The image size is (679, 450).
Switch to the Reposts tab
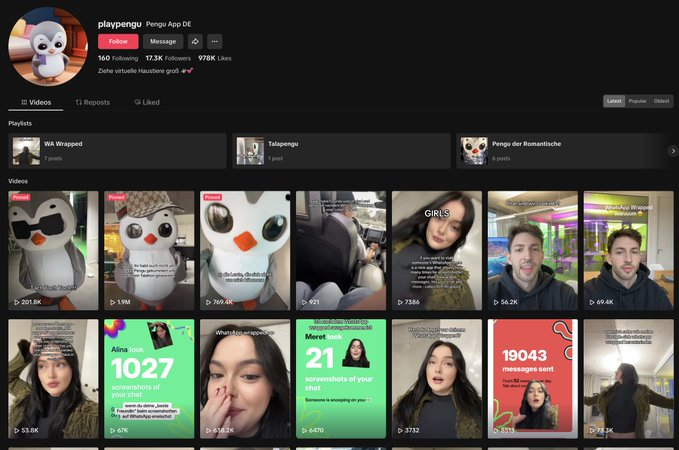[93, 102]
